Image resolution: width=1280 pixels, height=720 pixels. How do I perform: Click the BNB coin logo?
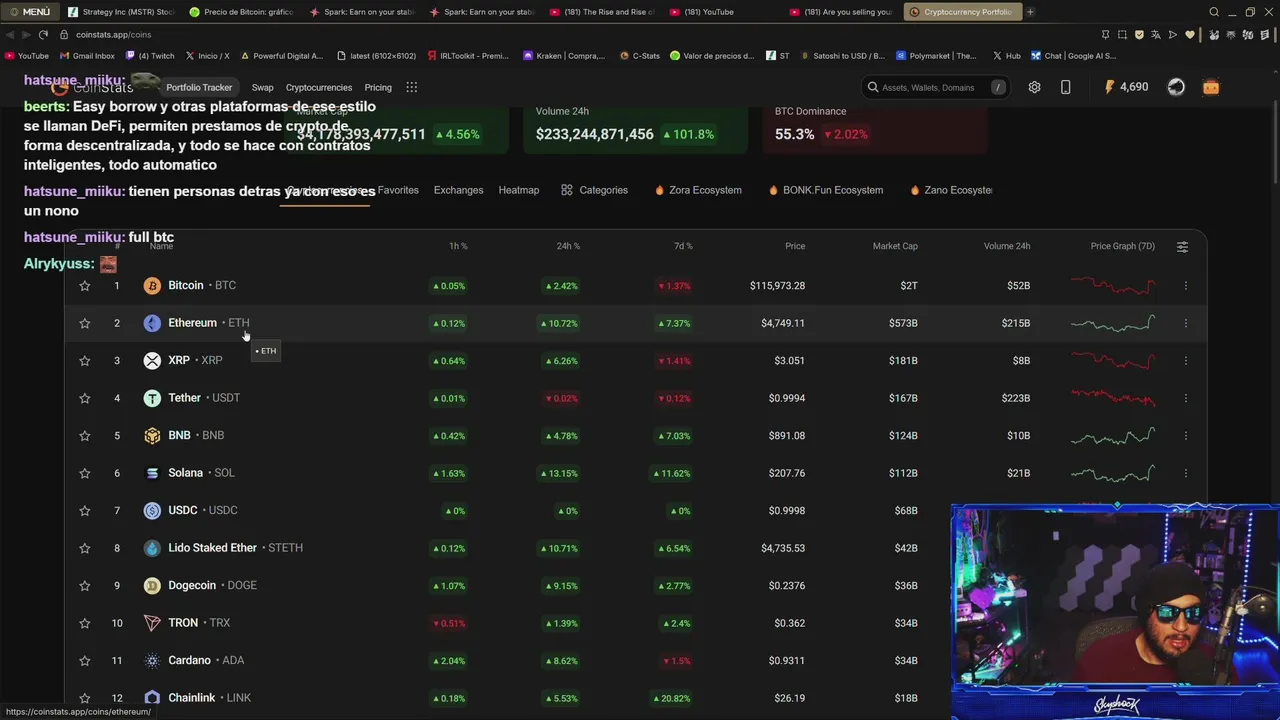point(152,436)
